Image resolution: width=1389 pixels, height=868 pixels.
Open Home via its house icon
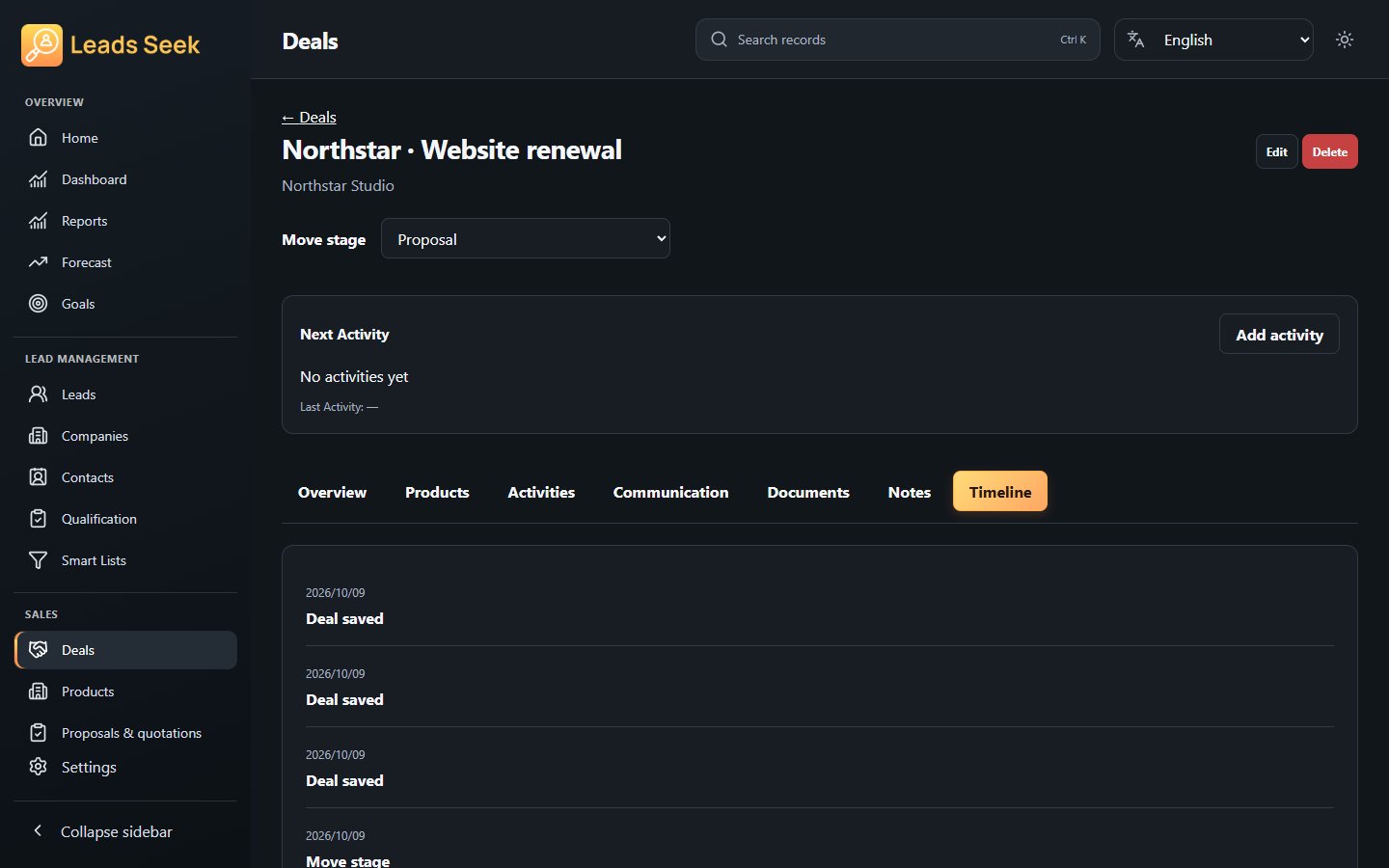click(x=38, y=138)
